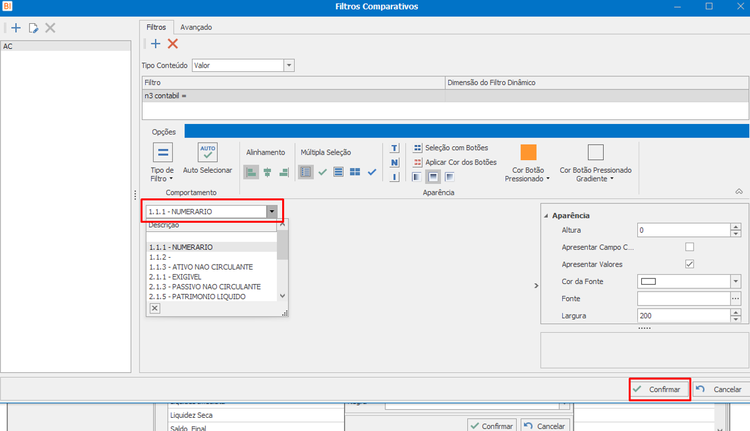Expand the properties panel using the side arrow
750x431 pixels.
tap(536, 286)
